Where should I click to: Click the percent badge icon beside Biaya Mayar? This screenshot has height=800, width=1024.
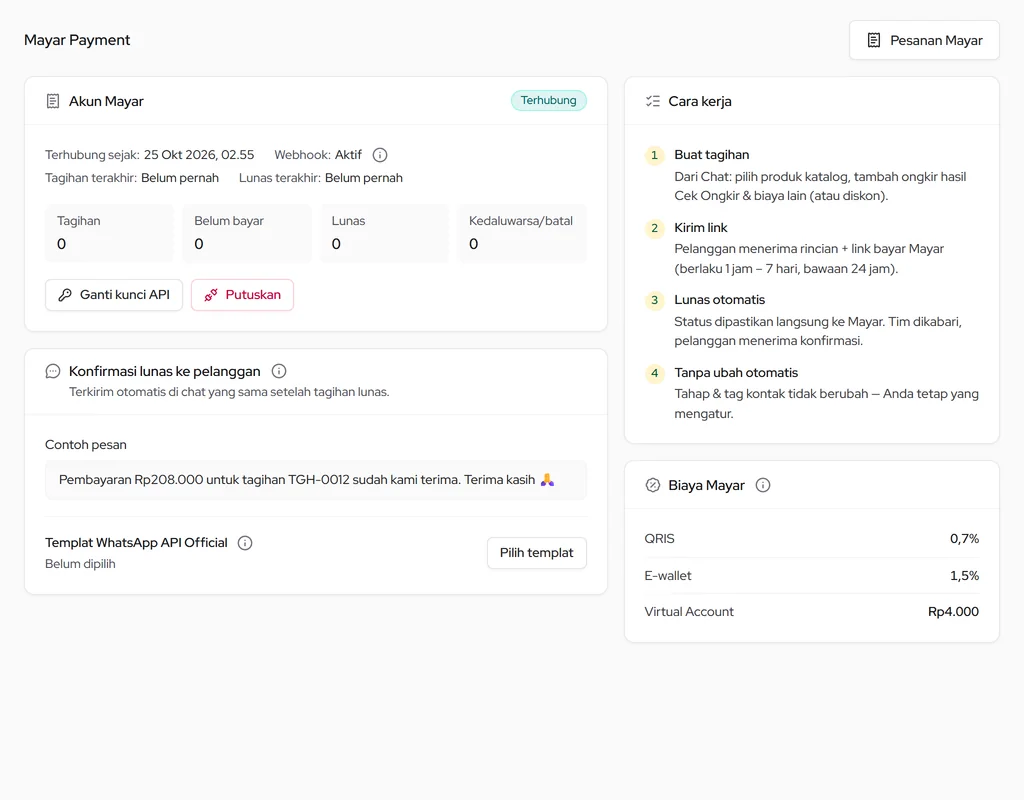[652, 485]
